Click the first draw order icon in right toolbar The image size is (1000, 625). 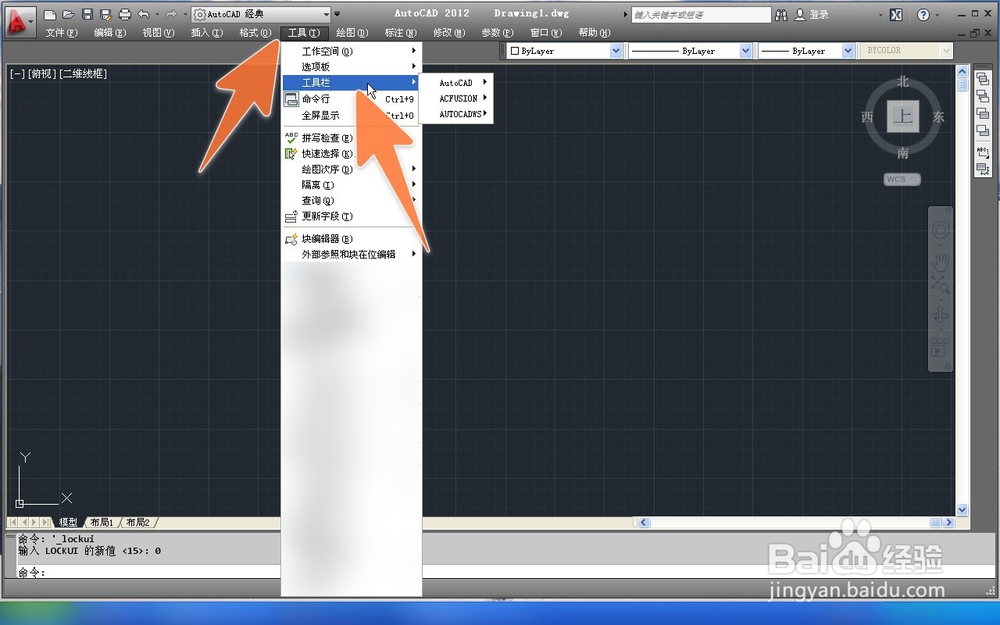pos(983,79)
